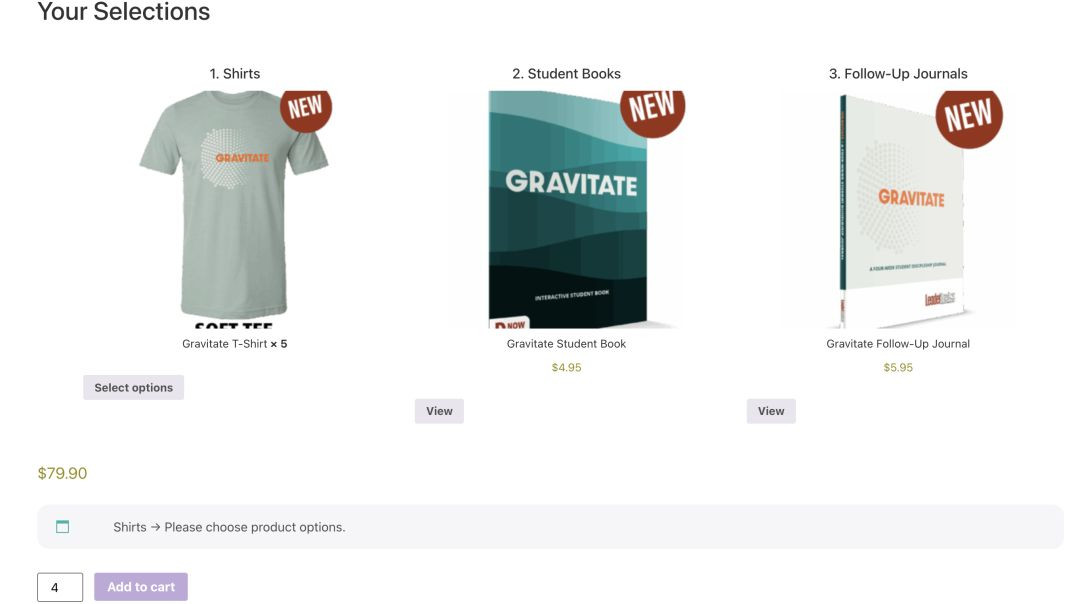Click the $79.90 total price
Viewport: 1076px width, 604px height.
62,473
